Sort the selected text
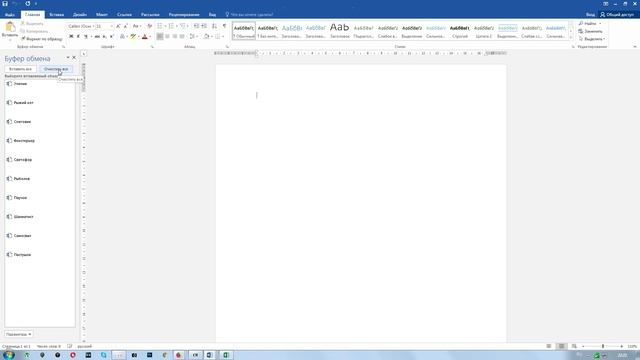Screen dimensions: 640x360 (214, 26)
